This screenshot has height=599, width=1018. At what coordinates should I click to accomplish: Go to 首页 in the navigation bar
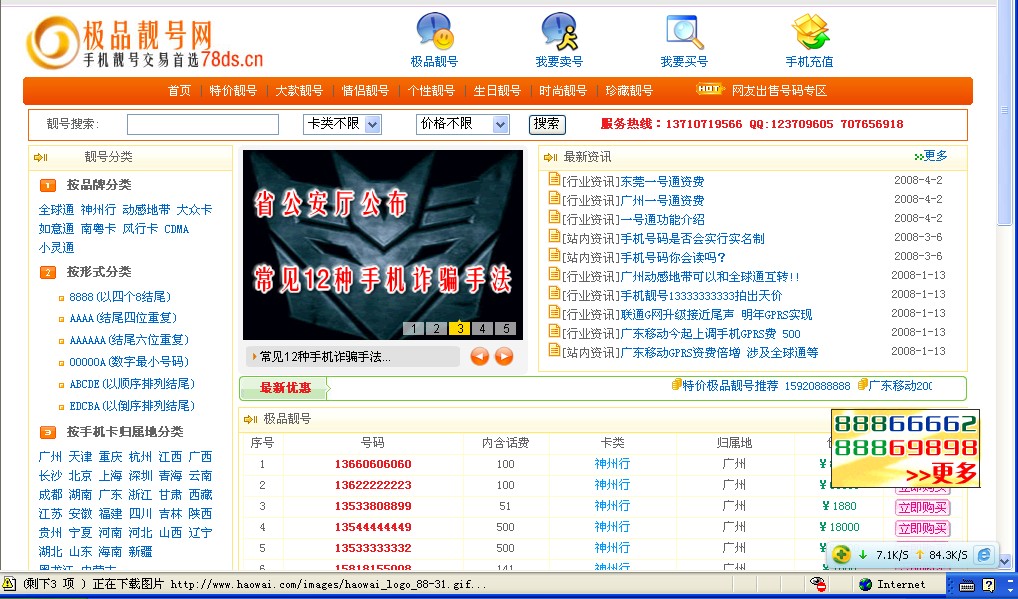(179, 91)
